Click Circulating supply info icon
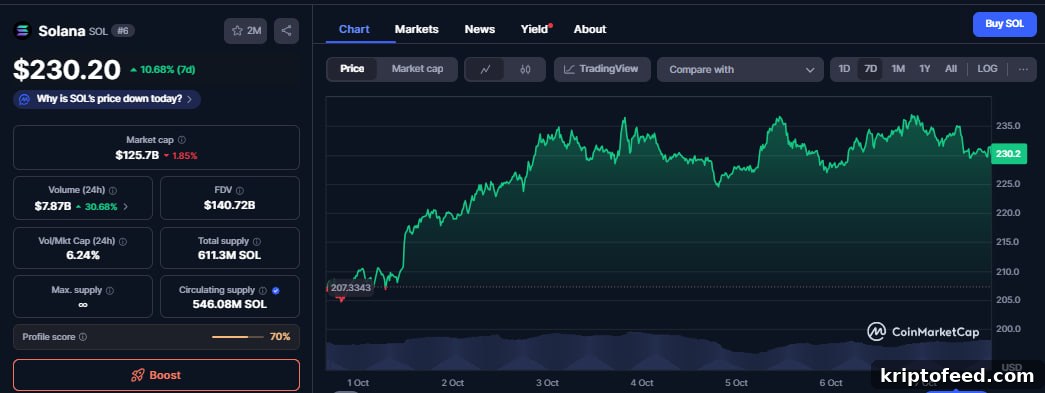Viewport: 1045px width, 393px height. 263,290
